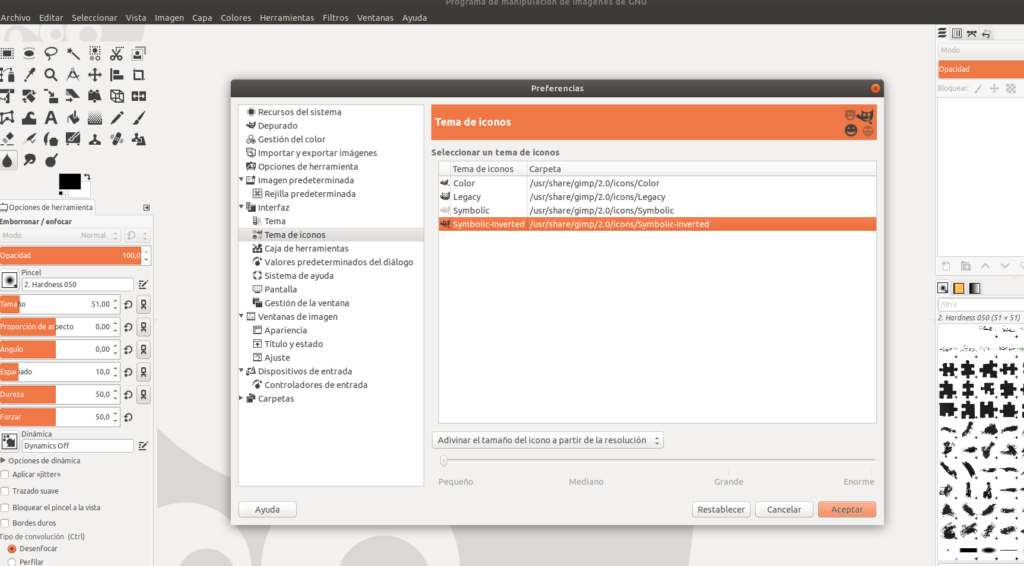Toggle link to brush default for Dureza

144,394
